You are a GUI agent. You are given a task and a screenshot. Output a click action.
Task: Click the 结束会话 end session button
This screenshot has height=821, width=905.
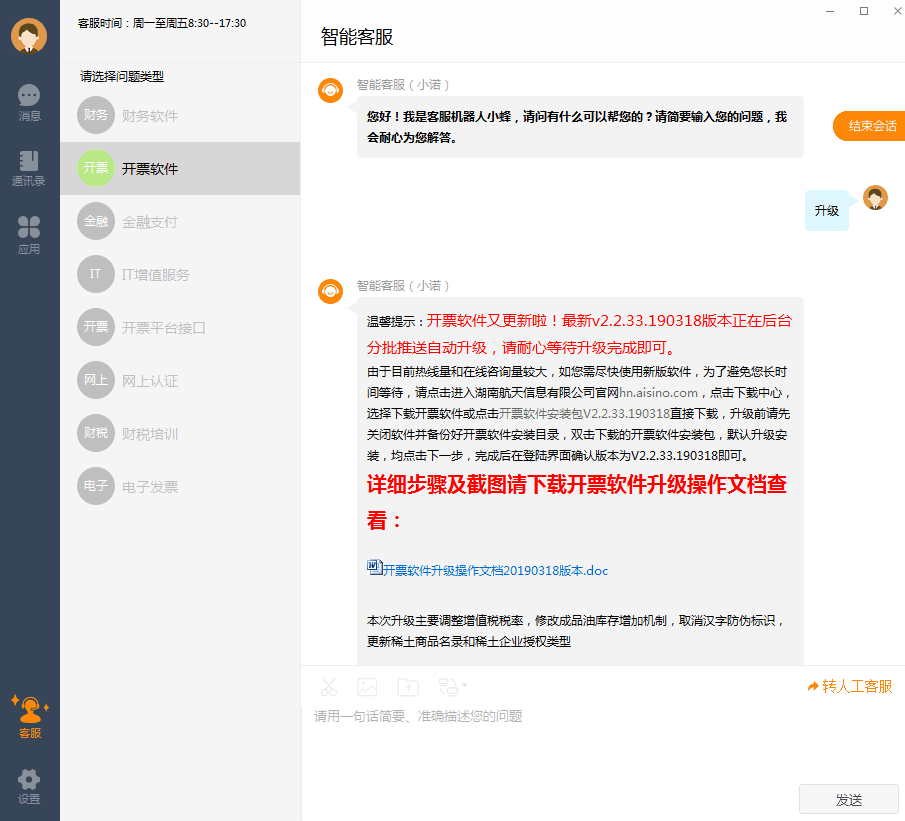[x=870, y=126]
